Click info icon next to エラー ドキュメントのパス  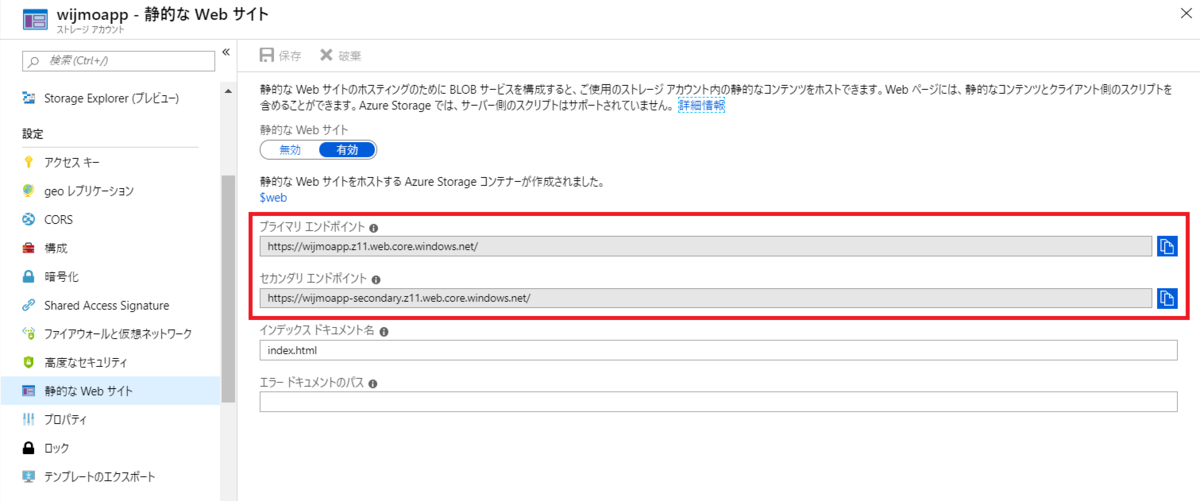[373, 383]
